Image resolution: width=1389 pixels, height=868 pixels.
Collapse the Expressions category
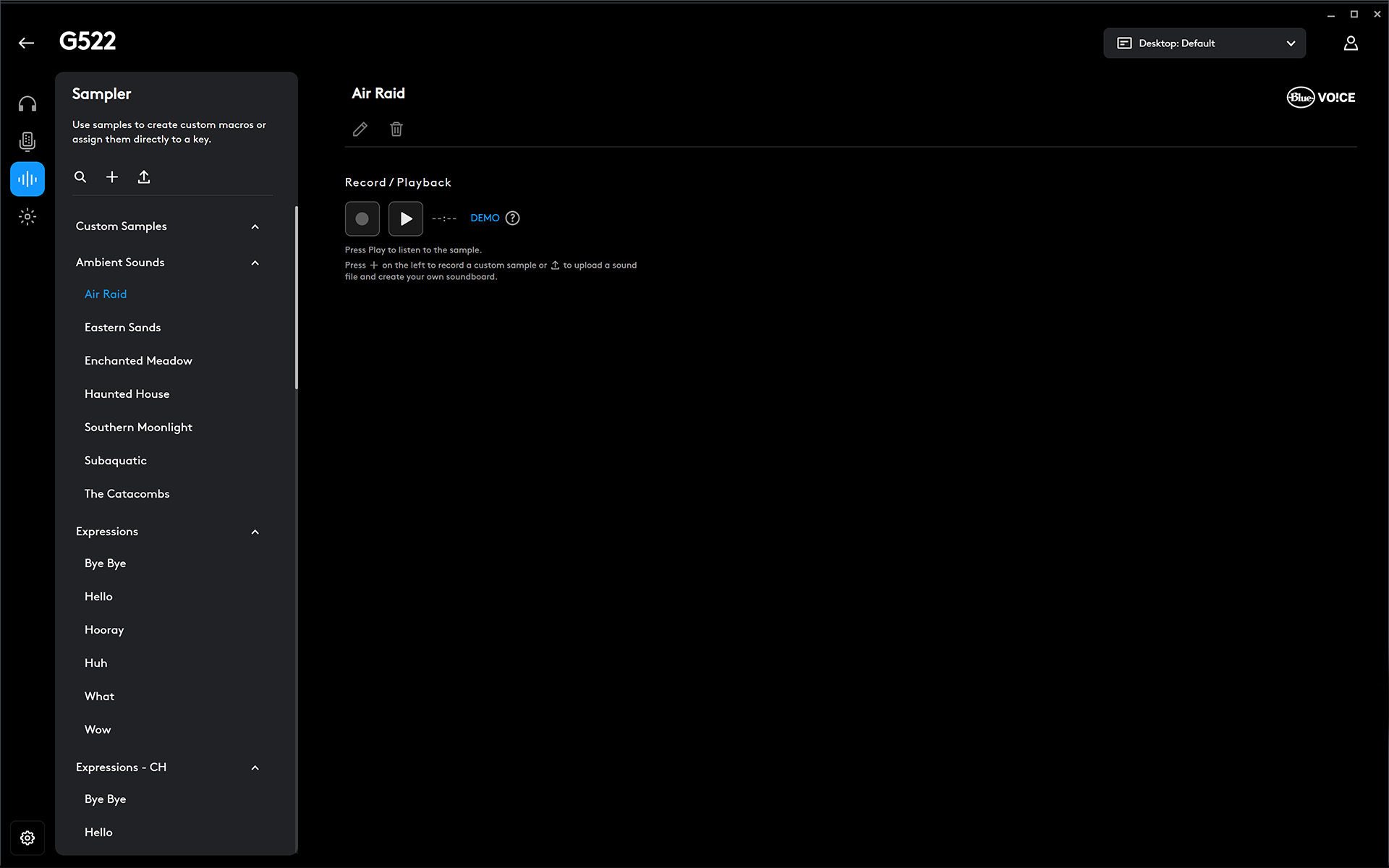[255, 532]
